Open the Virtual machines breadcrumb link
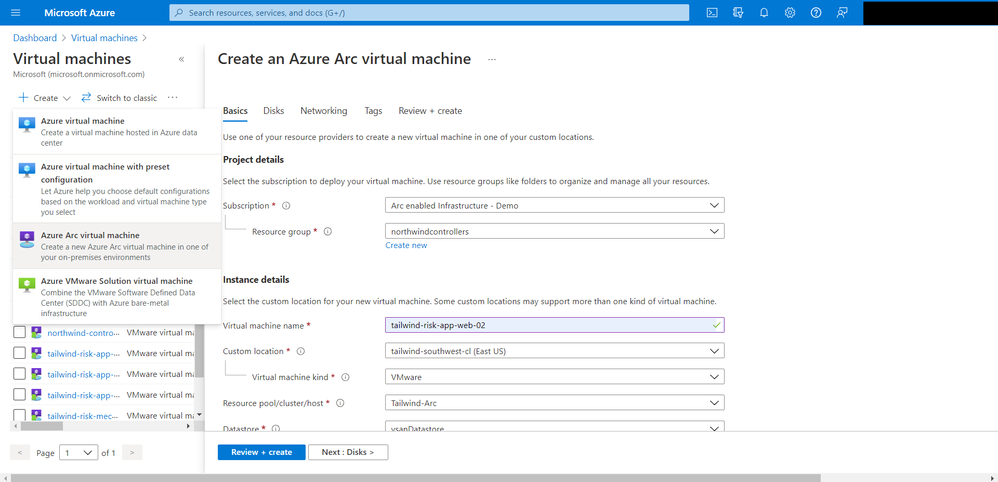Image resolution: width=998 pixels, height=482 pixels. pos(104,38)
